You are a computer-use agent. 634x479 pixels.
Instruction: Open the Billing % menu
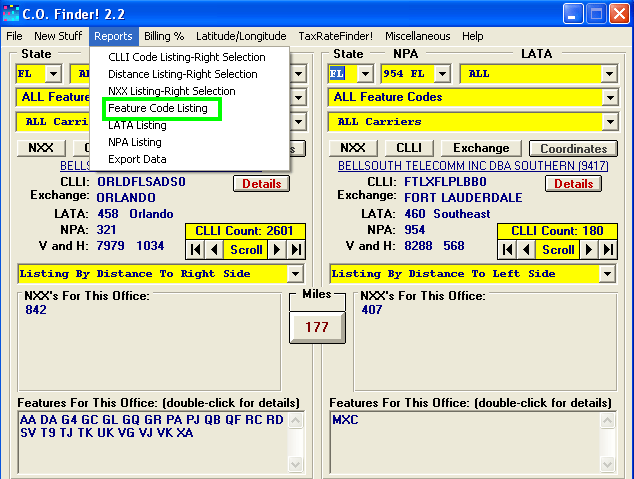click(164, 36)
